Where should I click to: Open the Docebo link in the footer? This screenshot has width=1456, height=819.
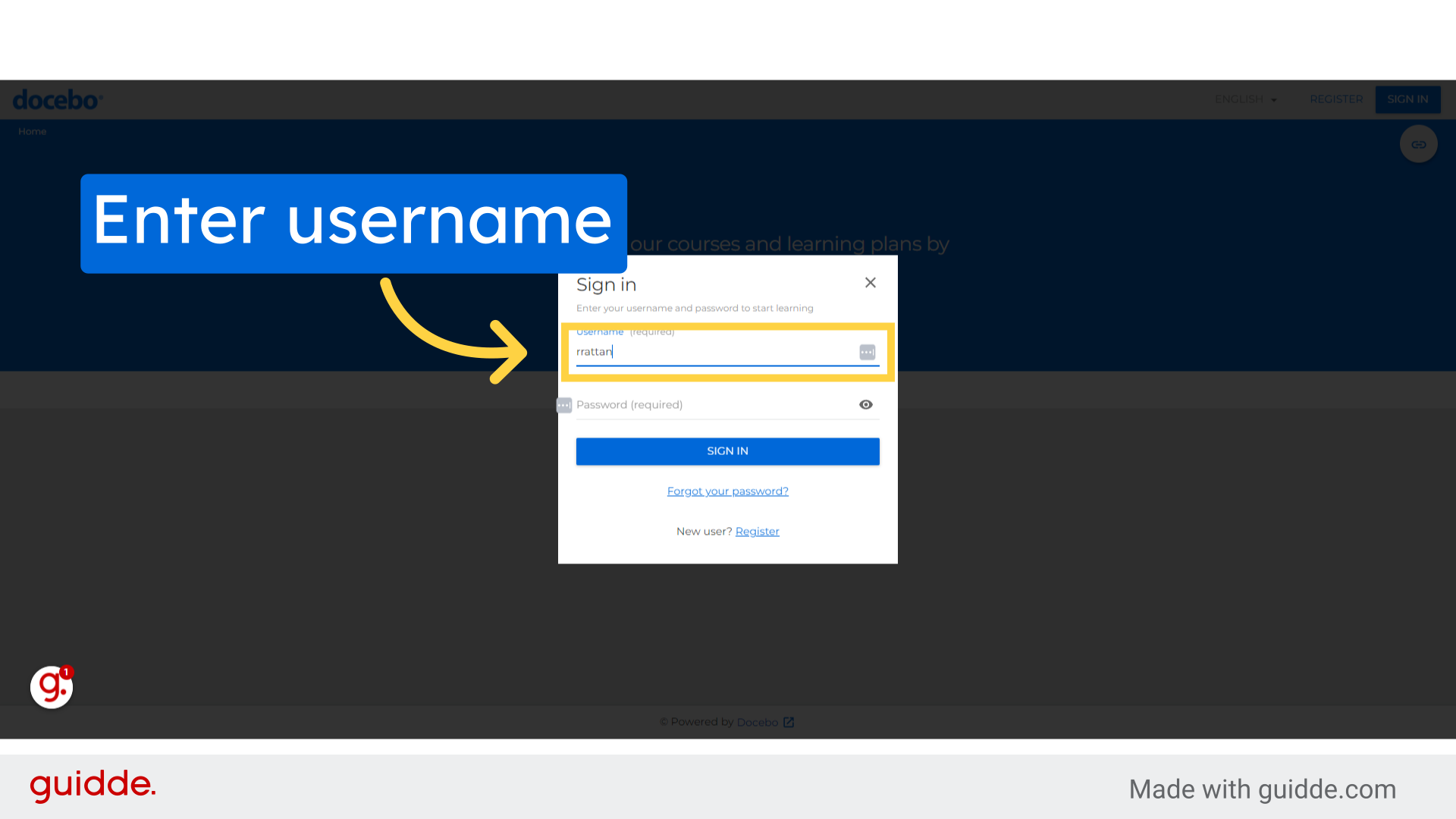pos(758,722)
